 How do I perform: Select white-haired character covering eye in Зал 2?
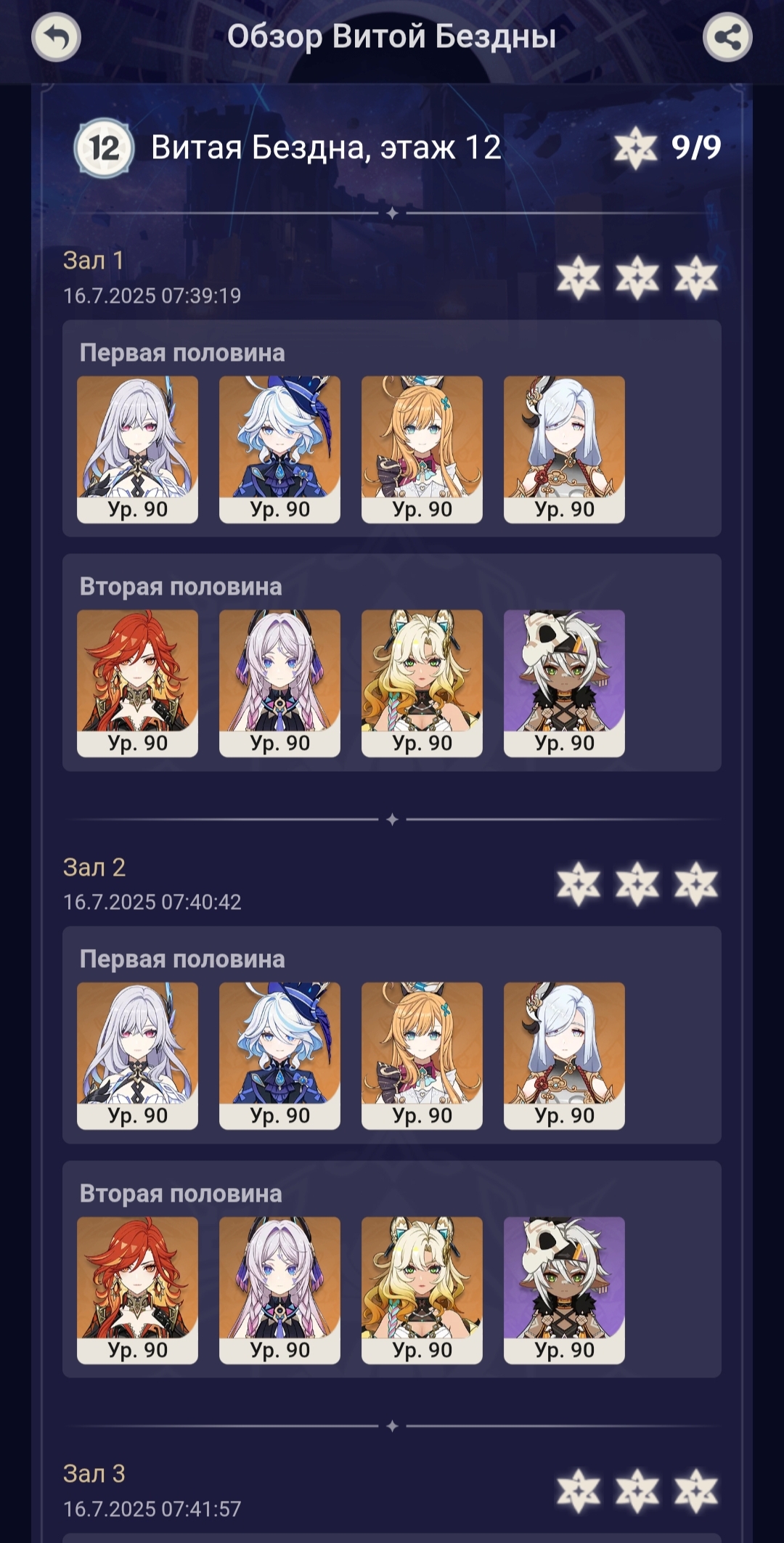click(x=564, y=1056)
